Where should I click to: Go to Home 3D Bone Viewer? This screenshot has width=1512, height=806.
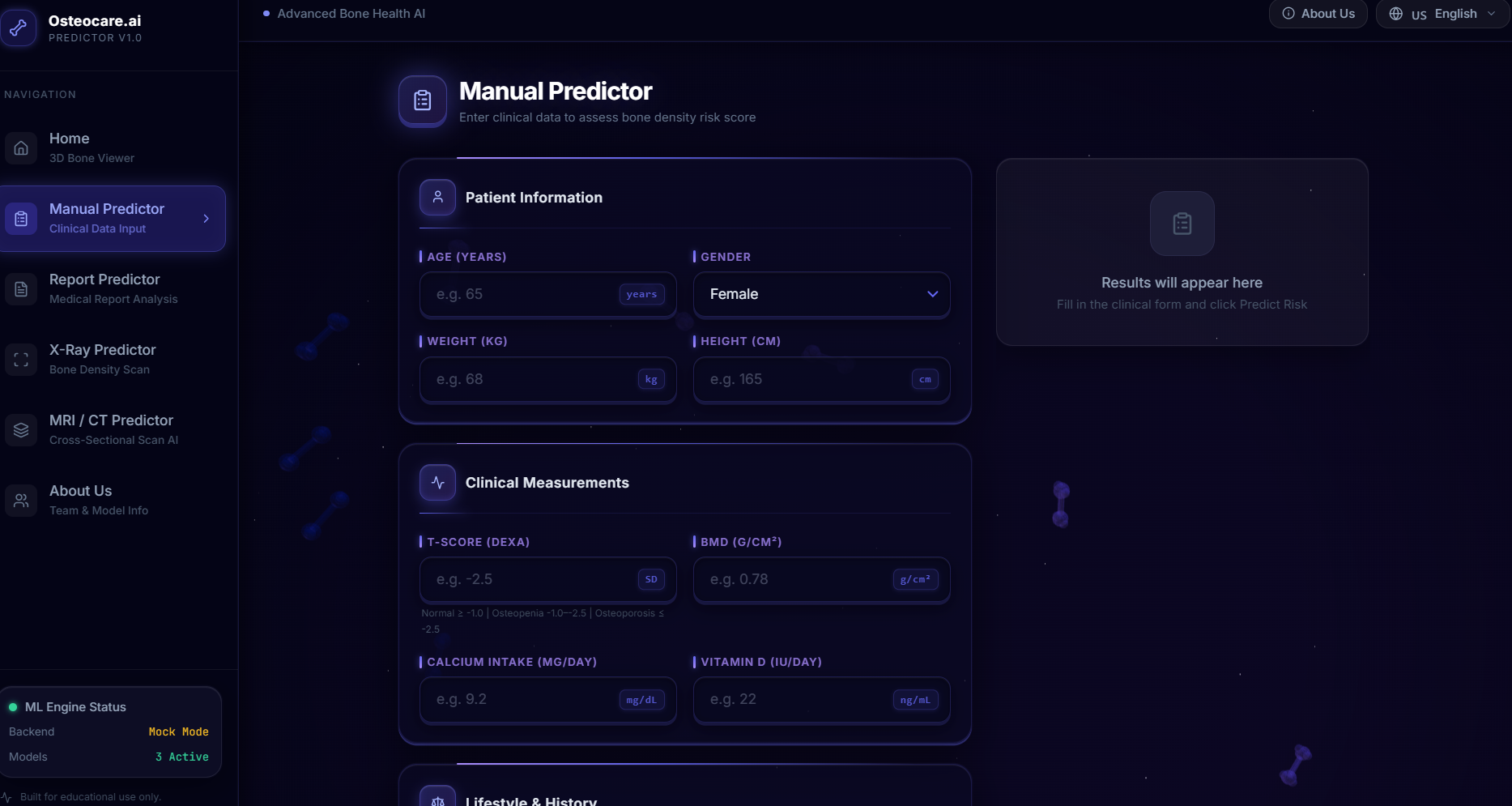coord(113,148)
